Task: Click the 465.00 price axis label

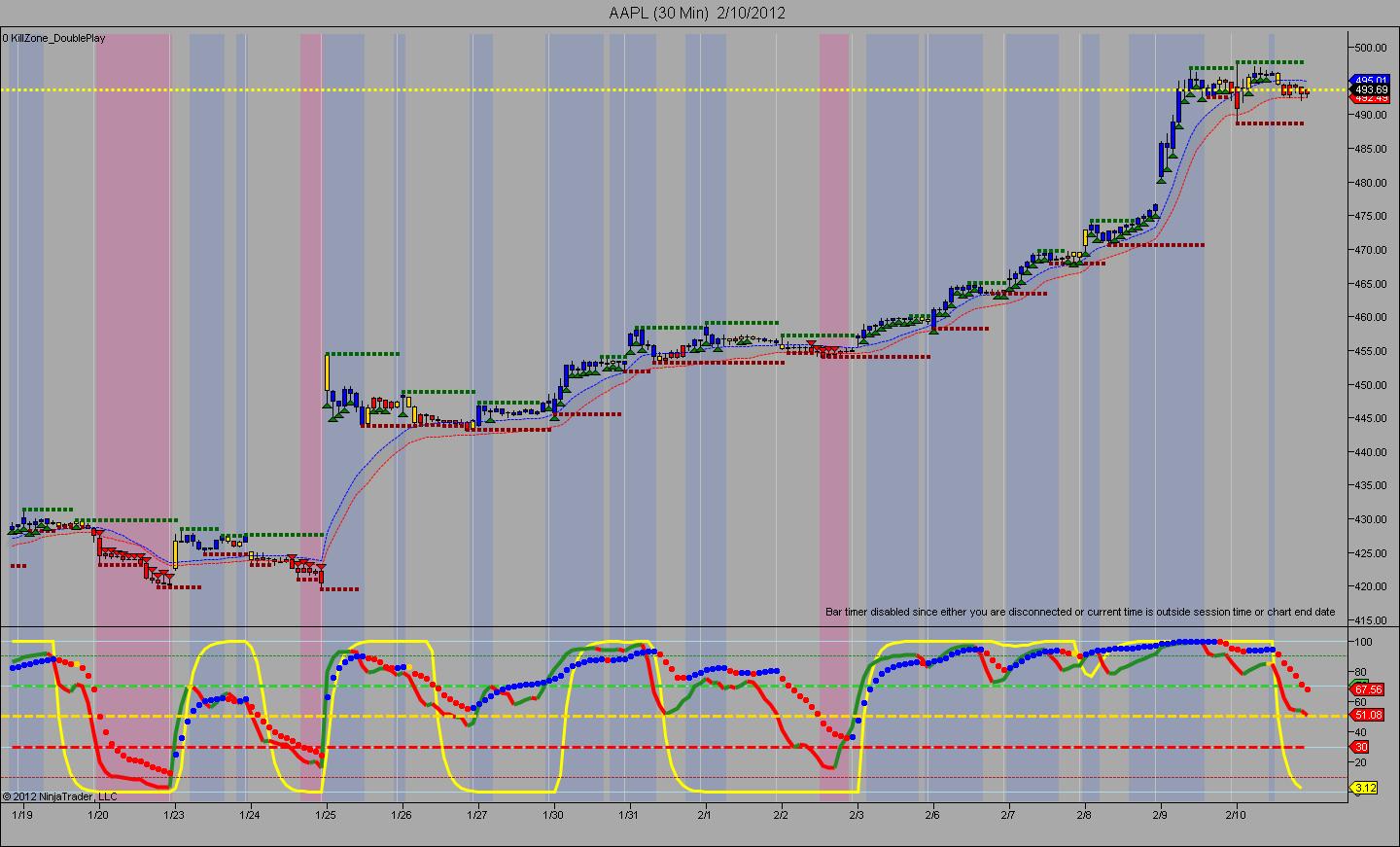Action: tap(1369, 284)
